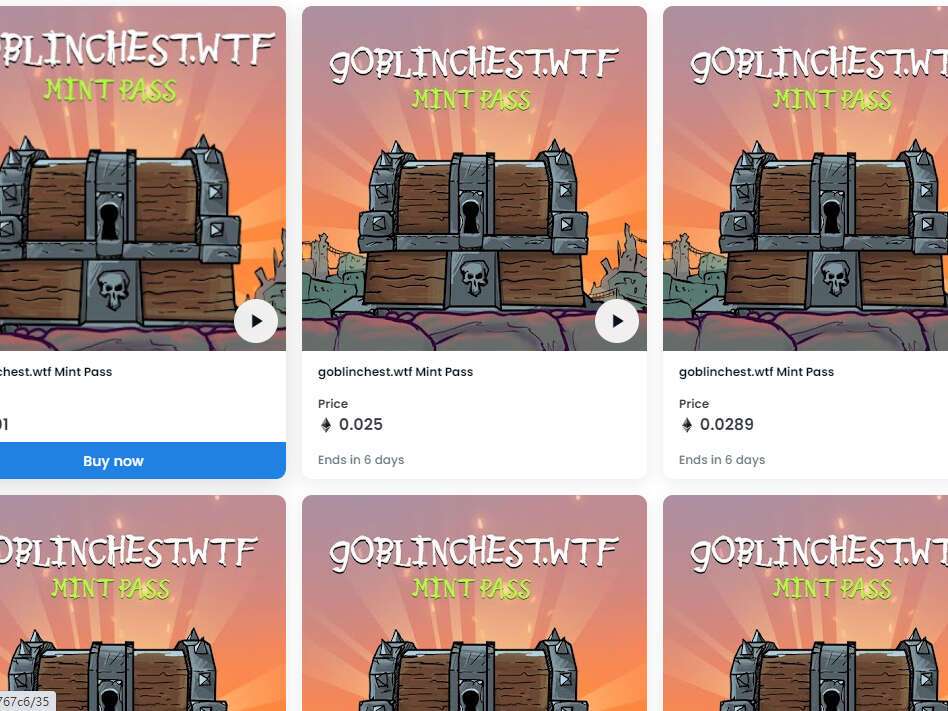The width and height of the screenshot is (948, 711).
Task: Open the chest thumbnail above Buy now
Action: click(x=143, y=178)
